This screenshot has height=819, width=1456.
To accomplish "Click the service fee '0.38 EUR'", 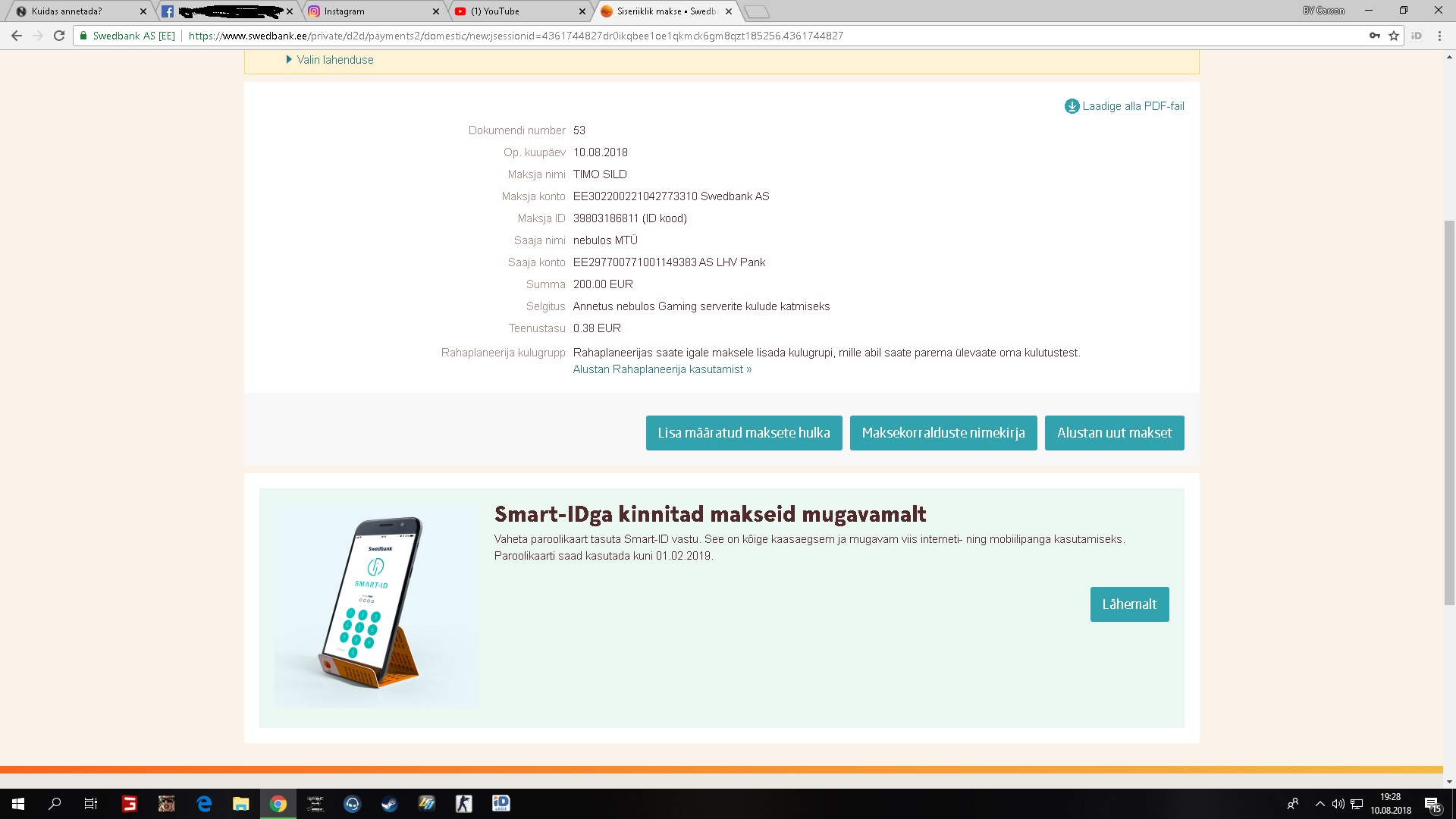I will pos(597,328).
